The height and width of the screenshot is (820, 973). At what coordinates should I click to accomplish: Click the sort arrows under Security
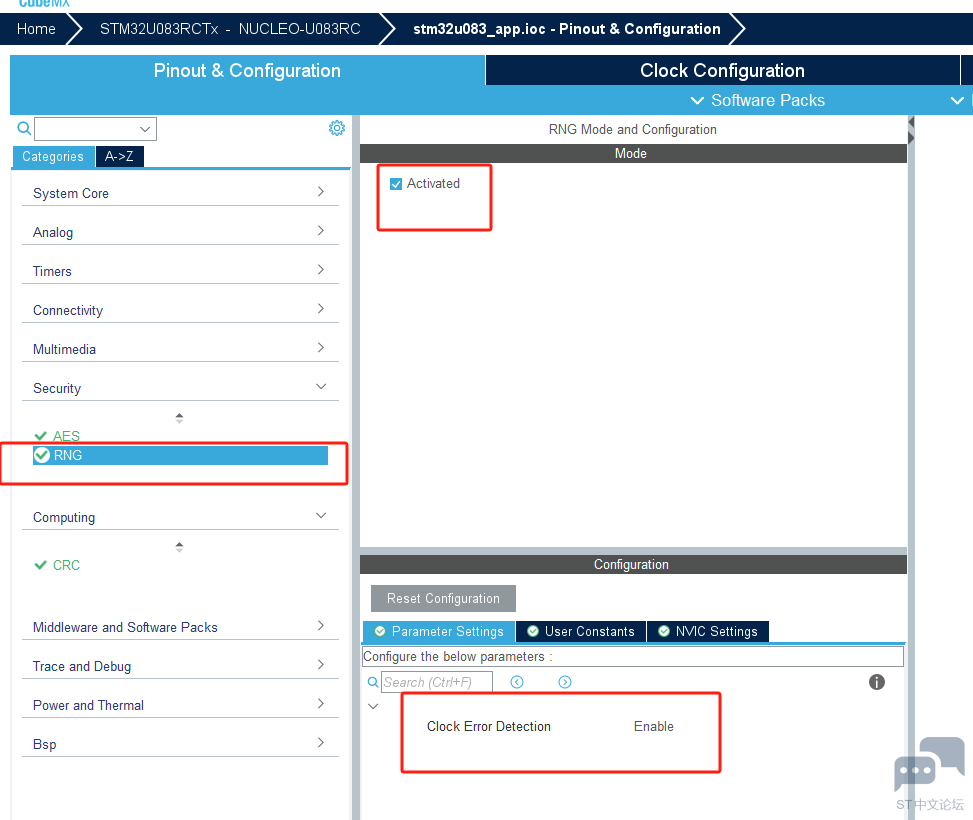[179, 418]
